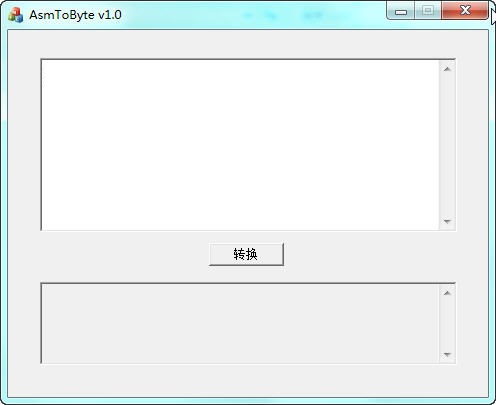
Task: Click the 转换 convert button
Action: pos(246,254)
